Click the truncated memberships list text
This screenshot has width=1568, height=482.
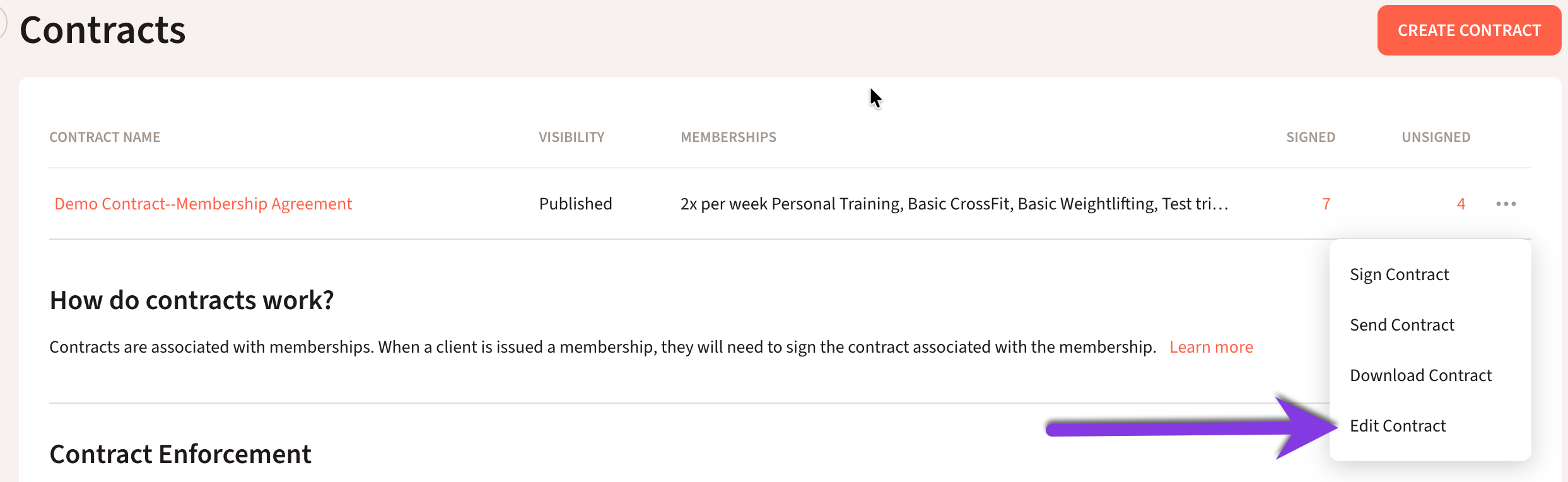point(954,204)
